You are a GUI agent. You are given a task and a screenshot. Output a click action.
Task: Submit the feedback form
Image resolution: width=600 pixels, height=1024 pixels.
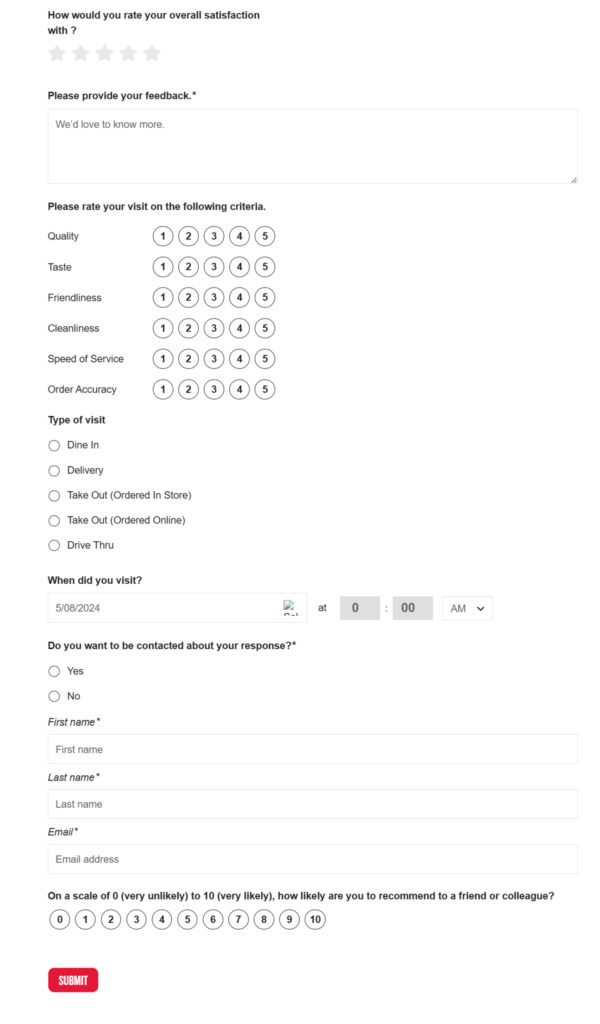(73, 980)
